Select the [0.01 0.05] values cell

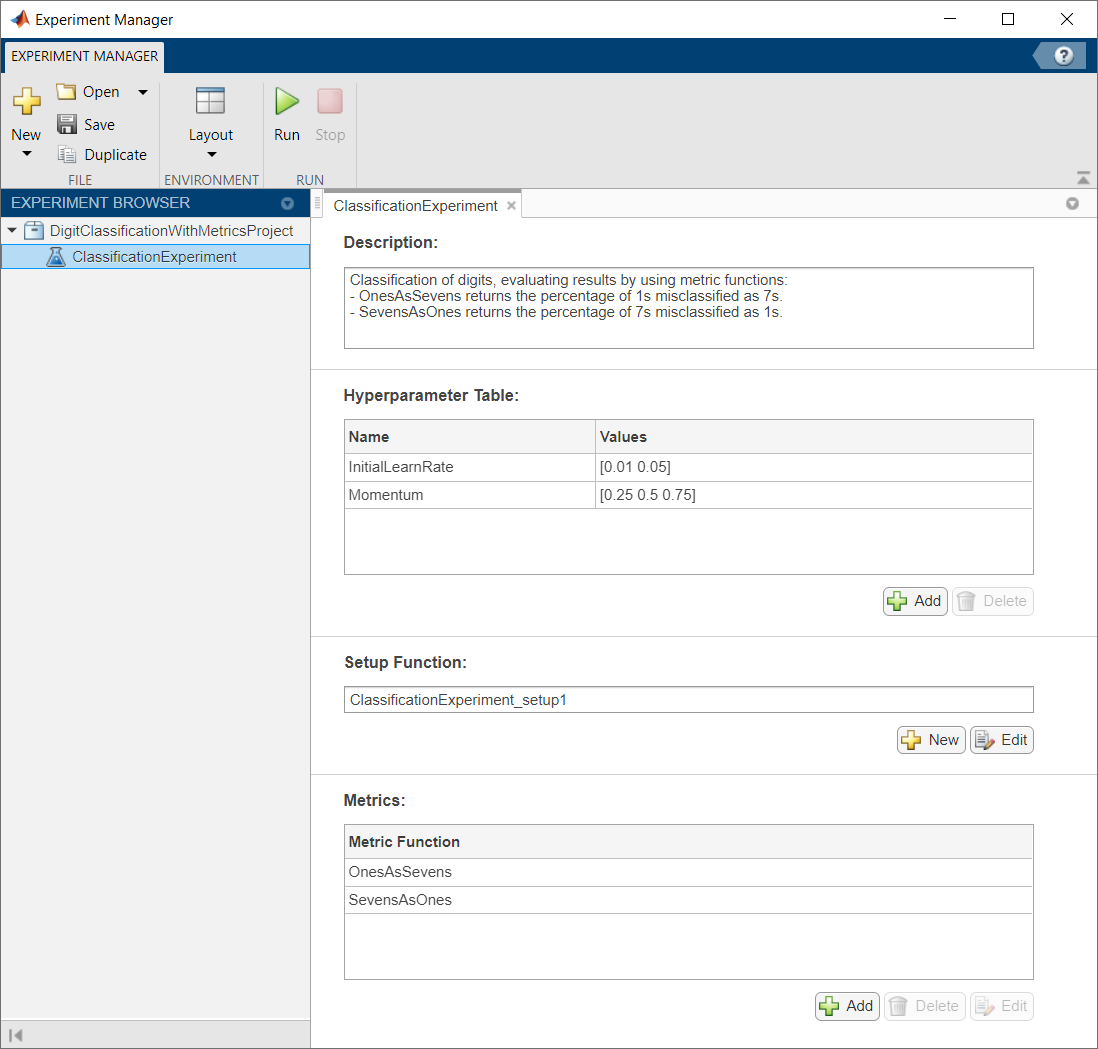tap(814, 467)
